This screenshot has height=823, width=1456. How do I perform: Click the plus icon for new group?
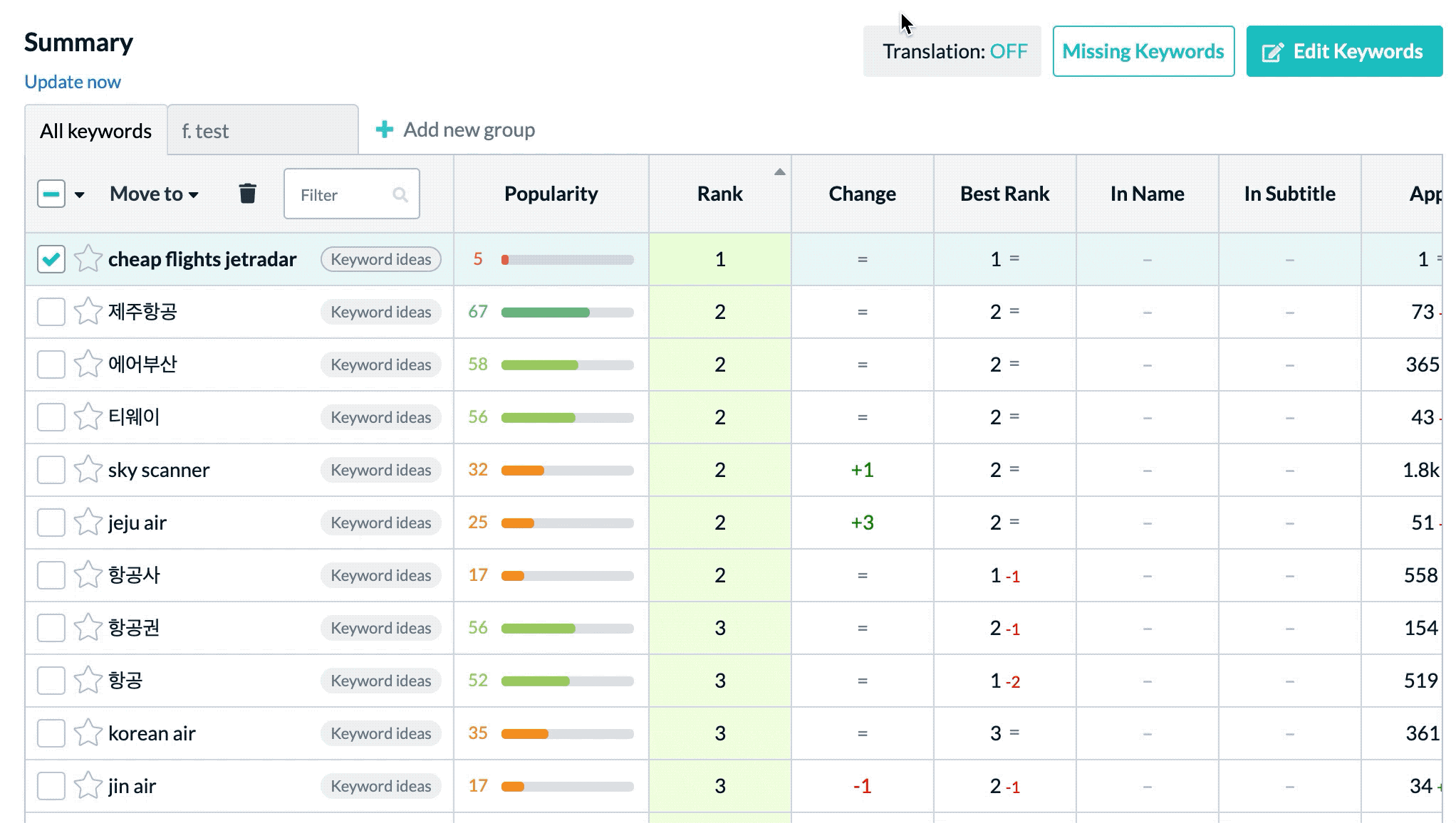click(385, 130)
